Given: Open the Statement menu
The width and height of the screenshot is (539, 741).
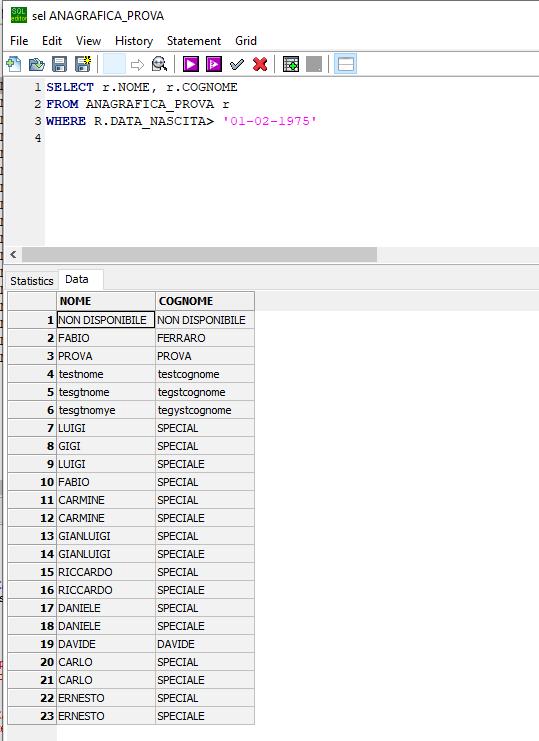Looking at the screenshot, I should point(194,41).
